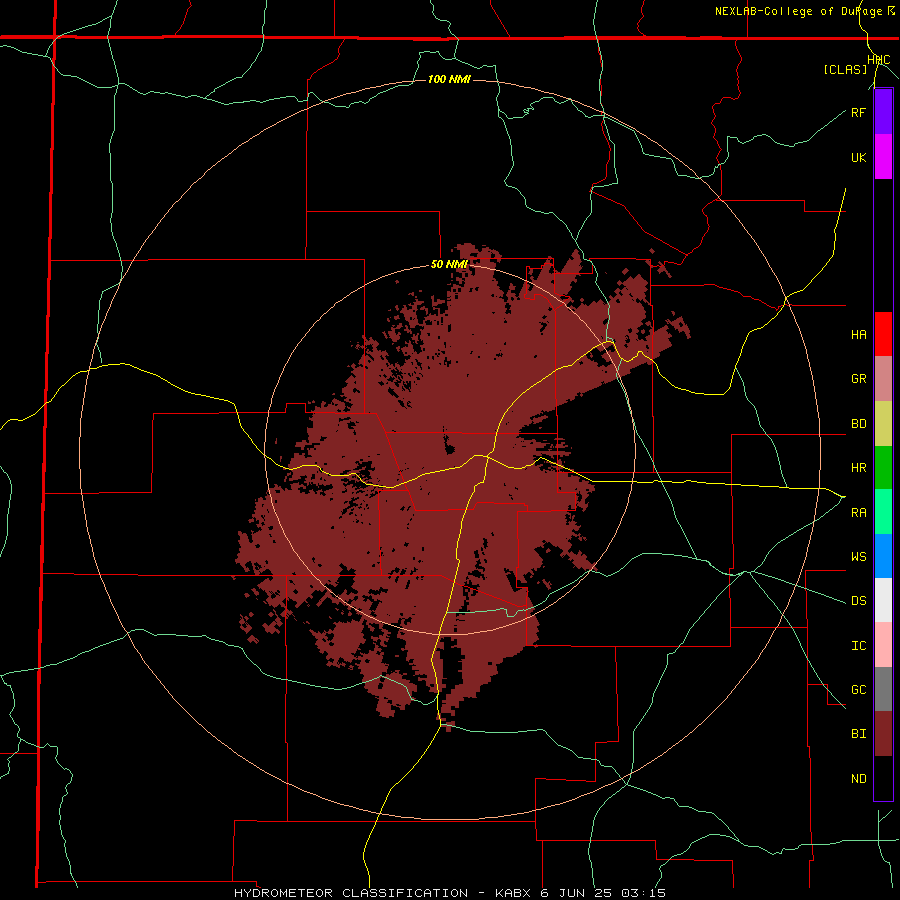Click the HA legend label

[x=858, y=334]
